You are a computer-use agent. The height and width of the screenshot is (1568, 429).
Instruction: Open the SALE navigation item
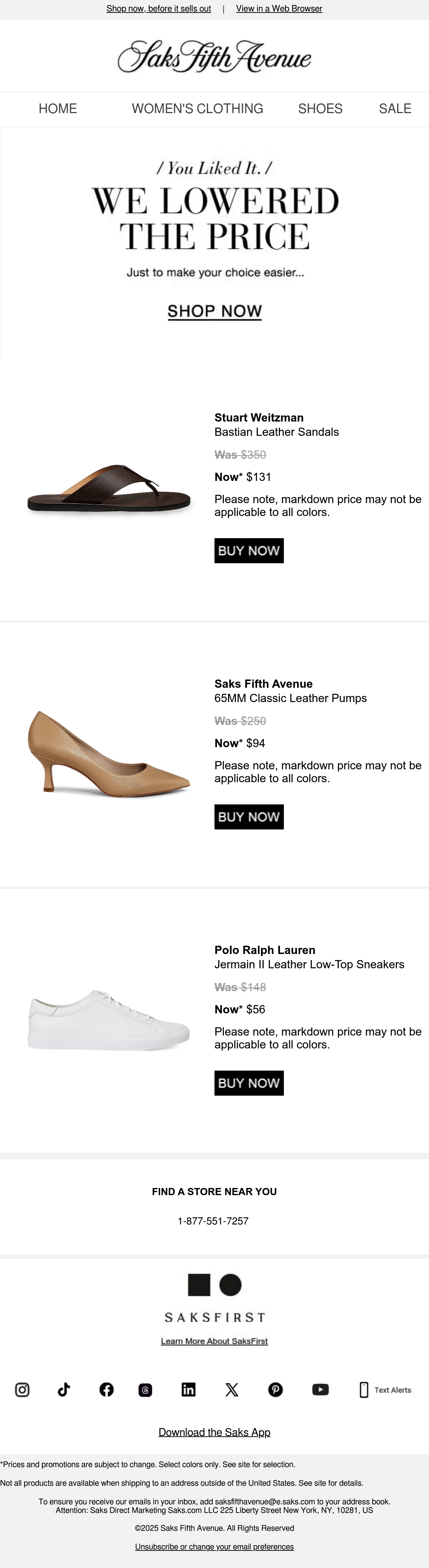click(x=395, y=109)
